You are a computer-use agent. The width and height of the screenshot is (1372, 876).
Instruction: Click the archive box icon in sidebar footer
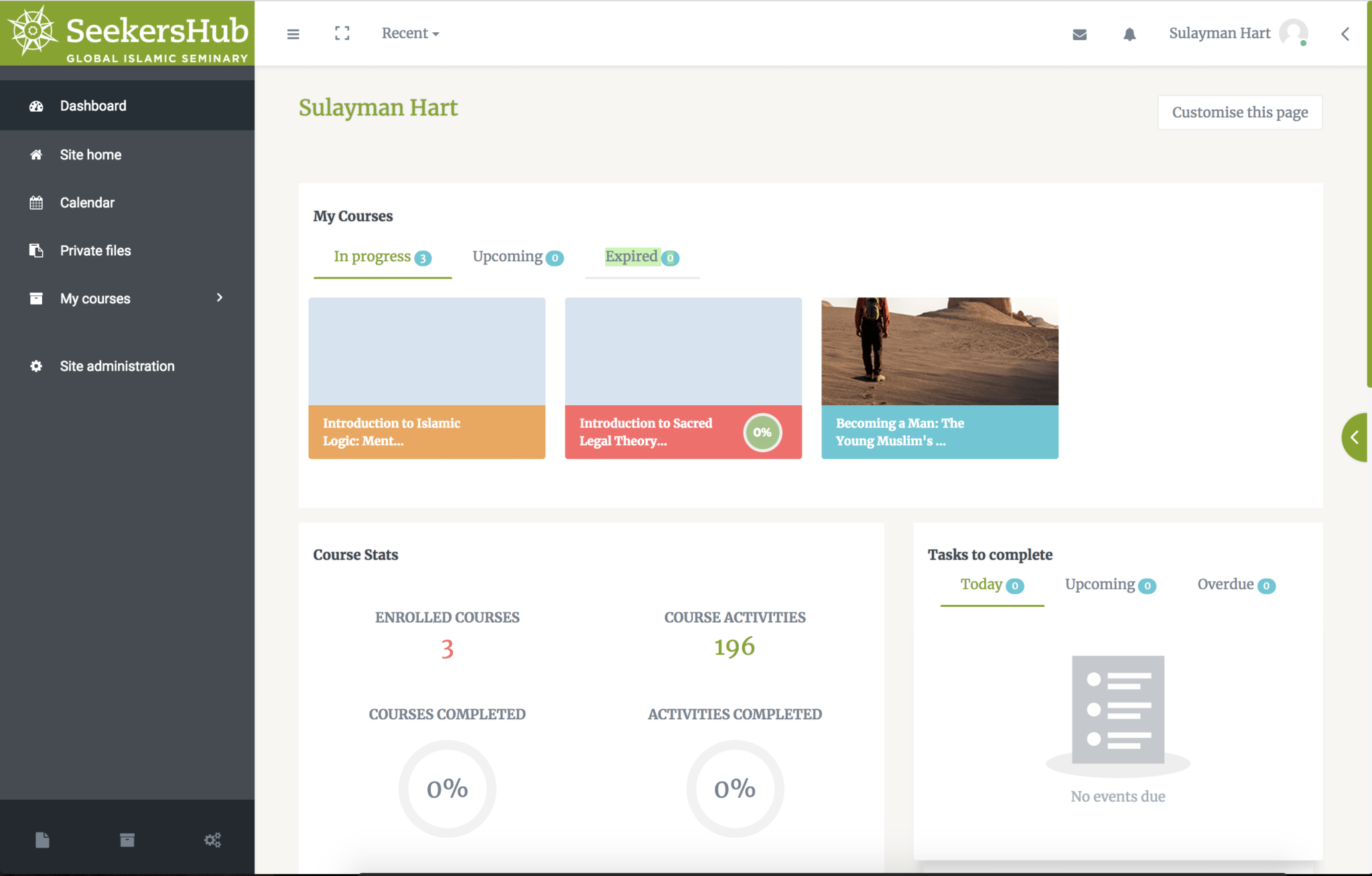127,840
